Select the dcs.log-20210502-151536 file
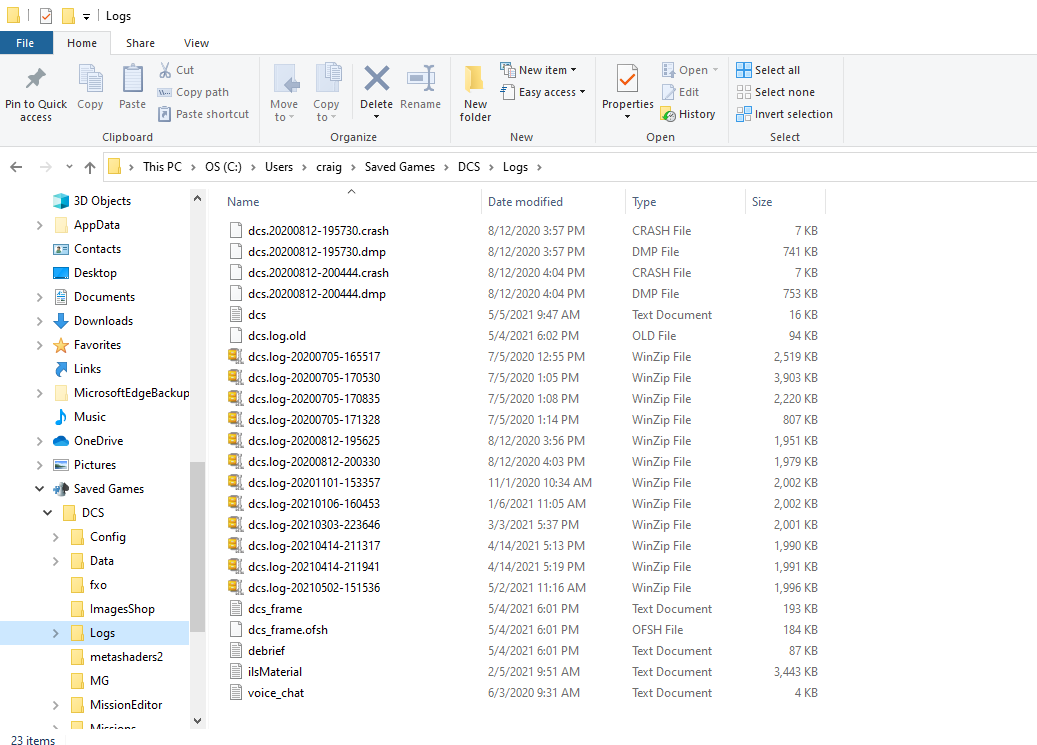Screen dimensions: 1037x745 [314, 588]
